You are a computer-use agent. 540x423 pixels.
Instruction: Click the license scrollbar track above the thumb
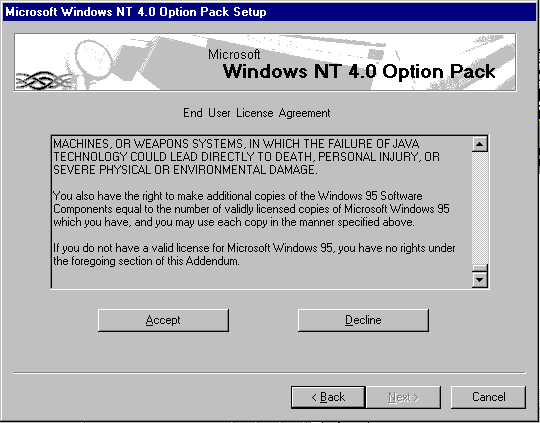click(x=479, y=208)
